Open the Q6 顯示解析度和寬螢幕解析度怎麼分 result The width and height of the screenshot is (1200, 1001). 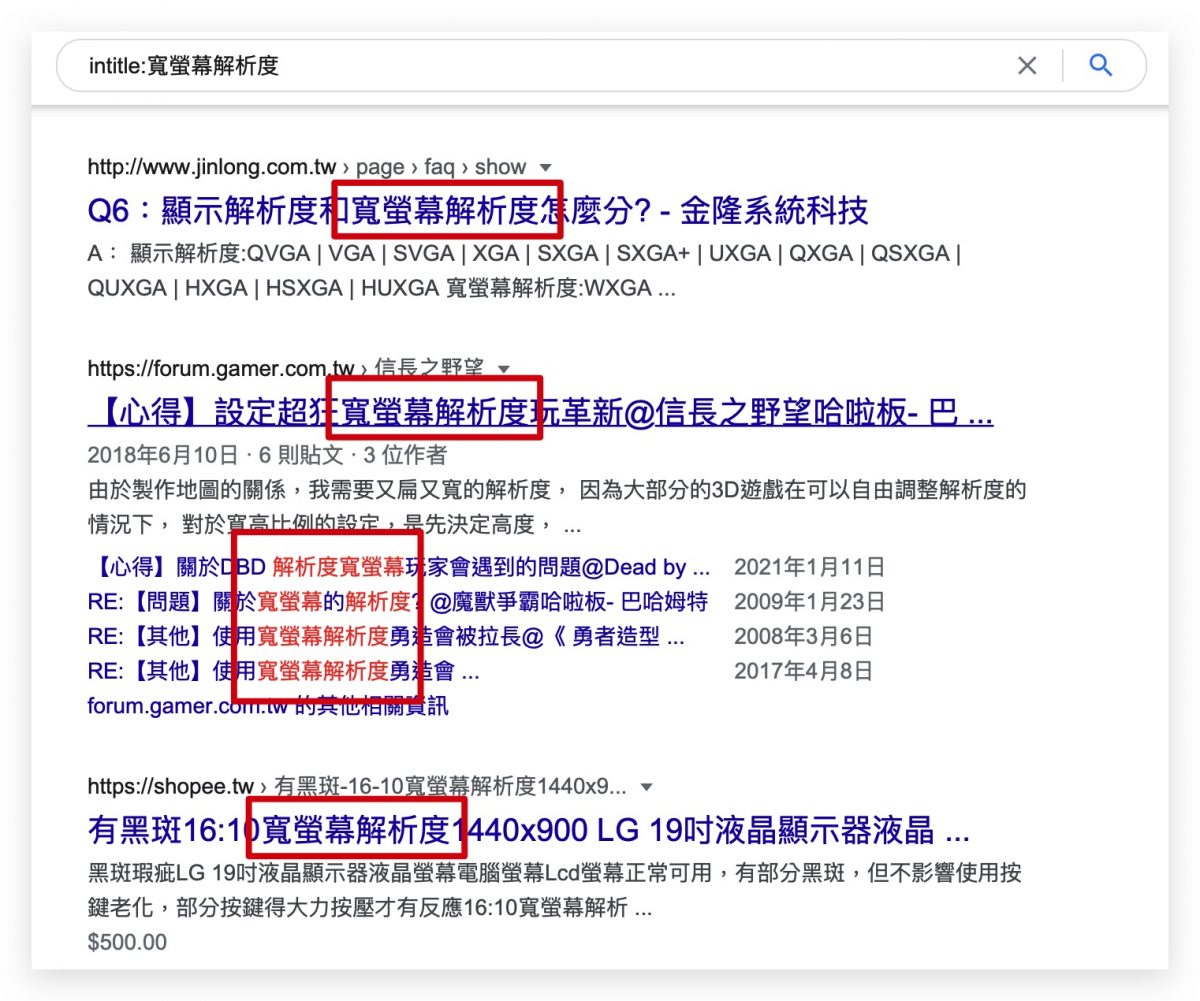click(478, 211)
